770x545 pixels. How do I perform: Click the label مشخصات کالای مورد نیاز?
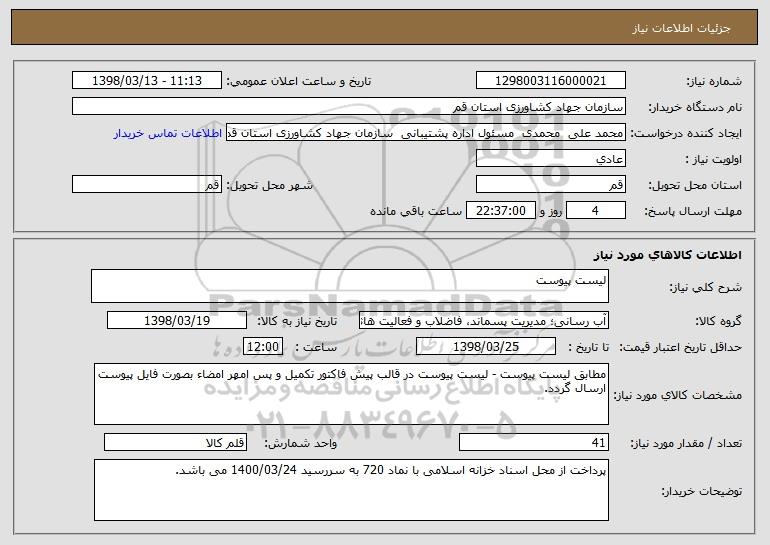(678, 395)
